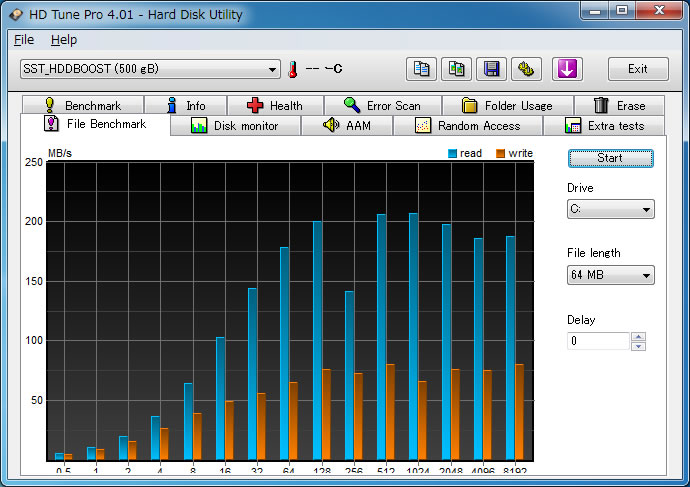The image size is (690, 487).
Task: Open the Help menu
Action: coord(64,40)
